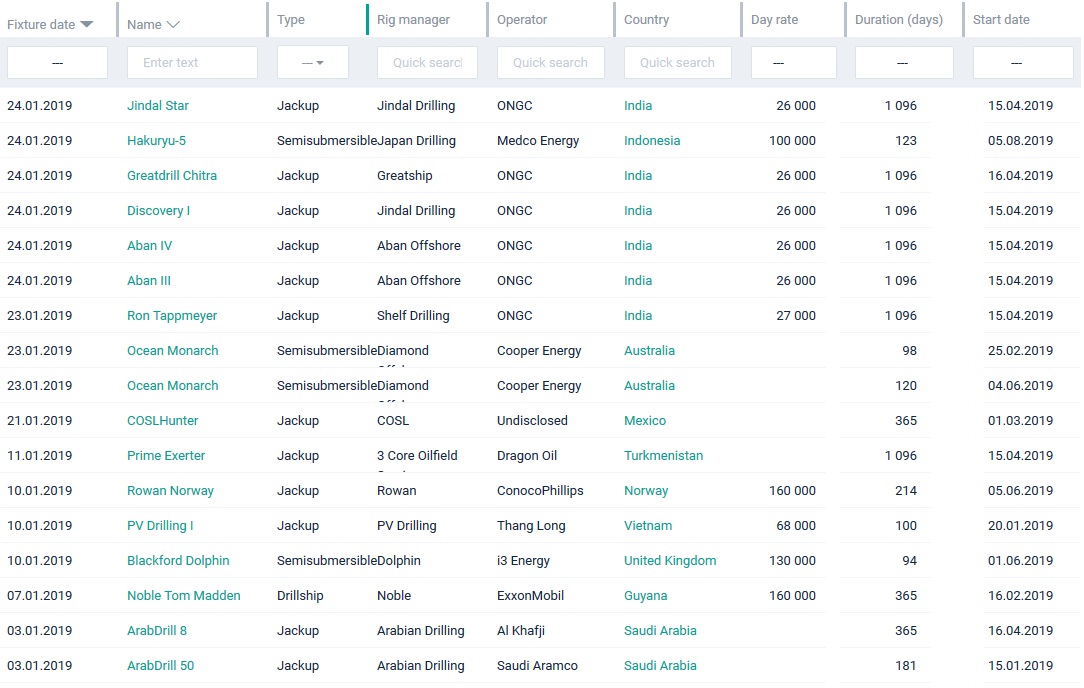Viewport: 1084px width, 688px height.
Task: Open the Type filter dropdown
Action: tap(312, 63)
